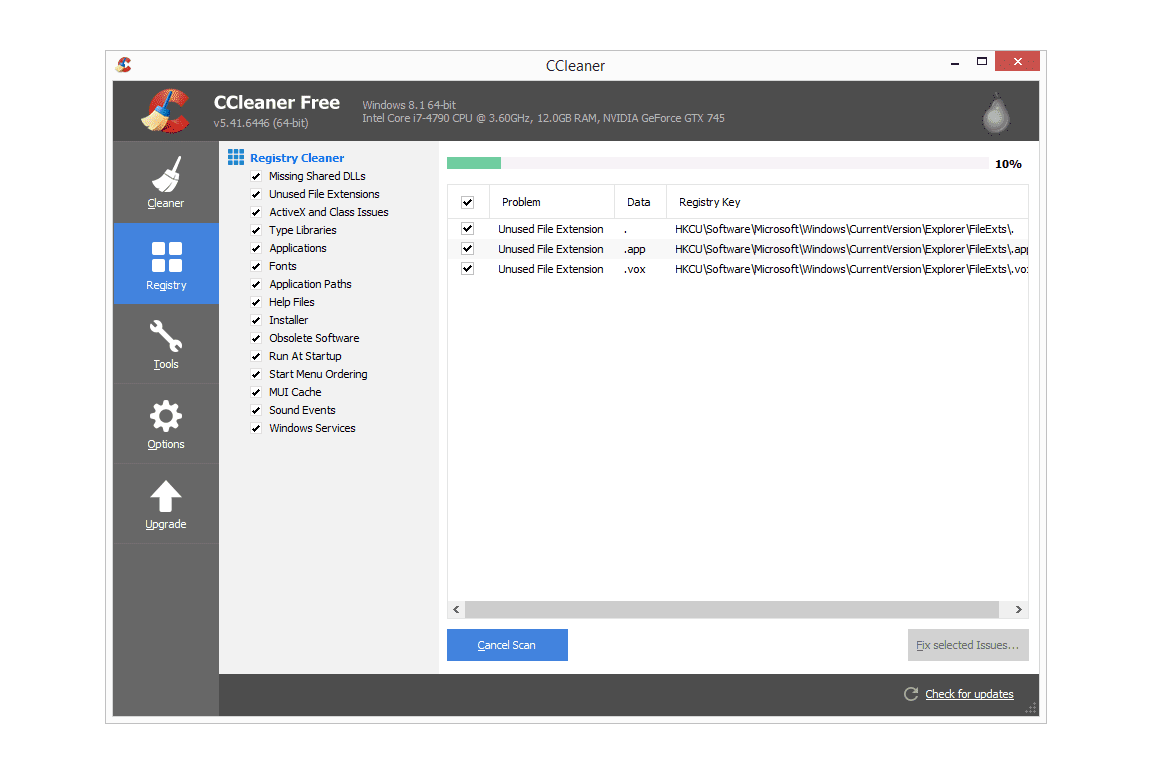This screenshot has width=1152, height=768.
Task: Uncheck the Installer option
Action: (256, 320)
